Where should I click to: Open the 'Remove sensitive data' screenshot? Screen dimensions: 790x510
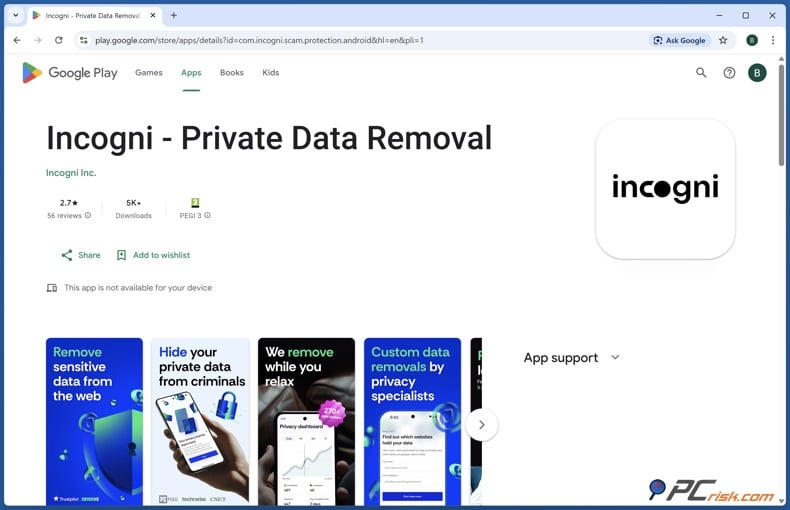(x=94, y=421)
